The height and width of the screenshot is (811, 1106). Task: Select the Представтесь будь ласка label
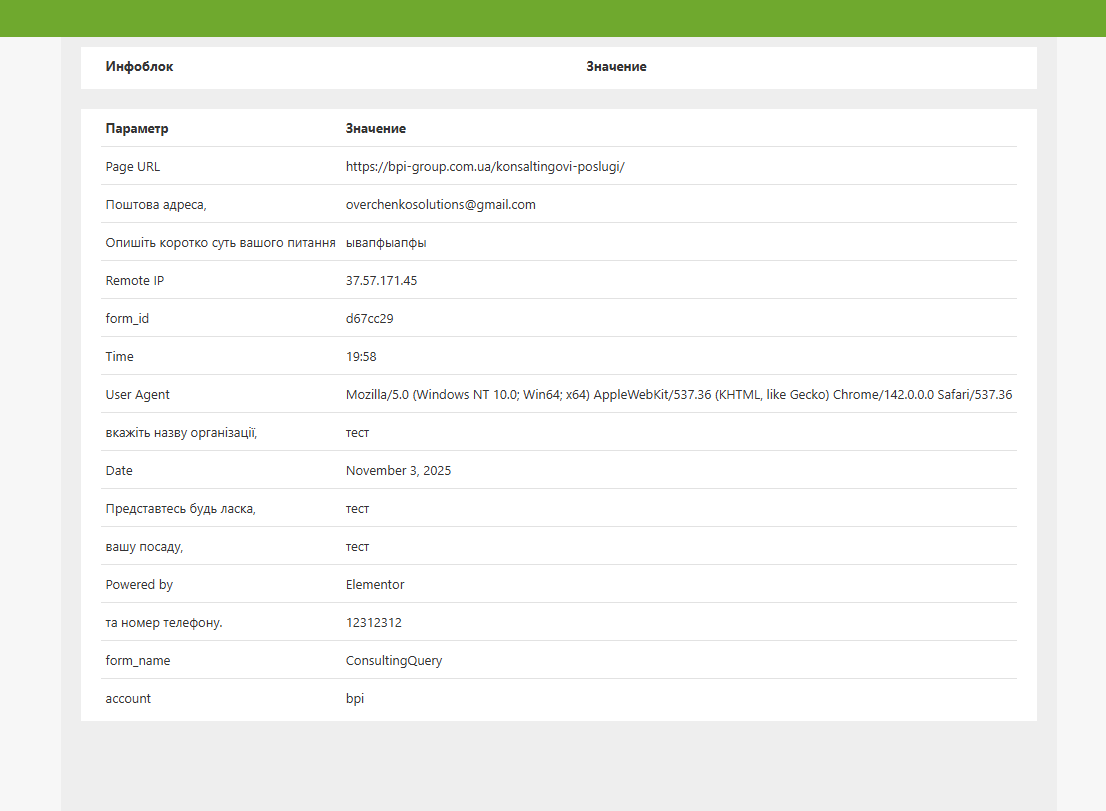coord(181,509)
